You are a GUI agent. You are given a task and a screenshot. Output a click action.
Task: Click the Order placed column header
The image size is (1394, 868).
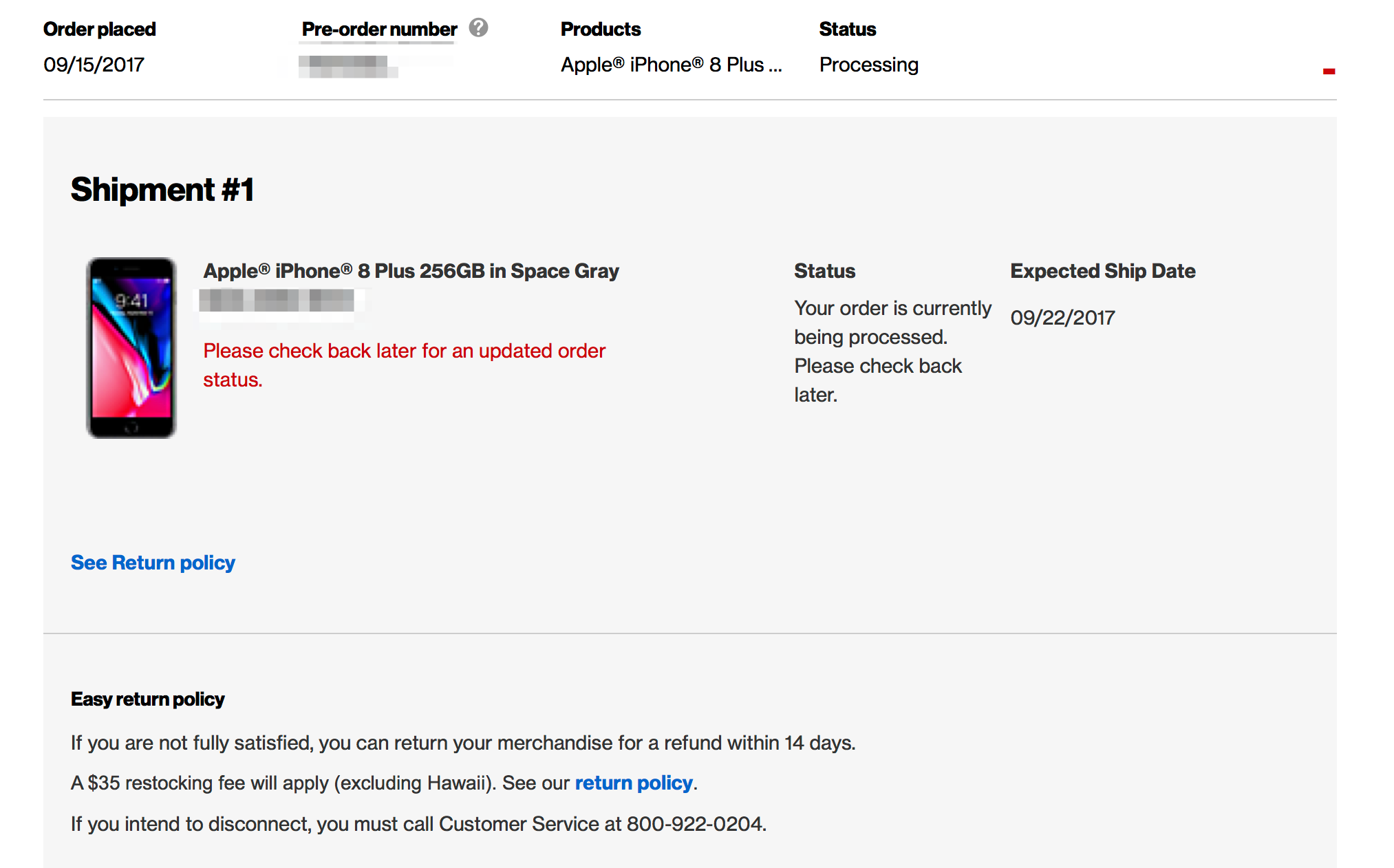point(100,29)
